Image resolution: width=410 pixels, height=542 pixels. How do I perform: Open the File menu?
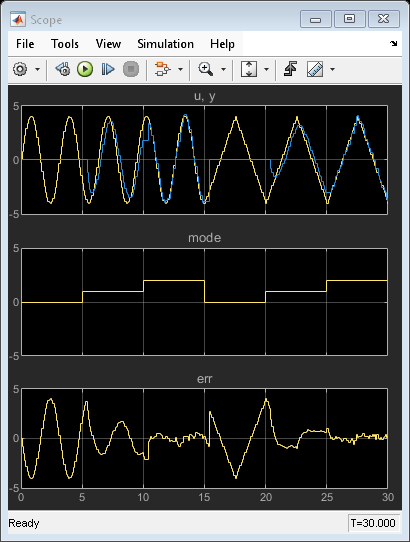tap(25, 44)
